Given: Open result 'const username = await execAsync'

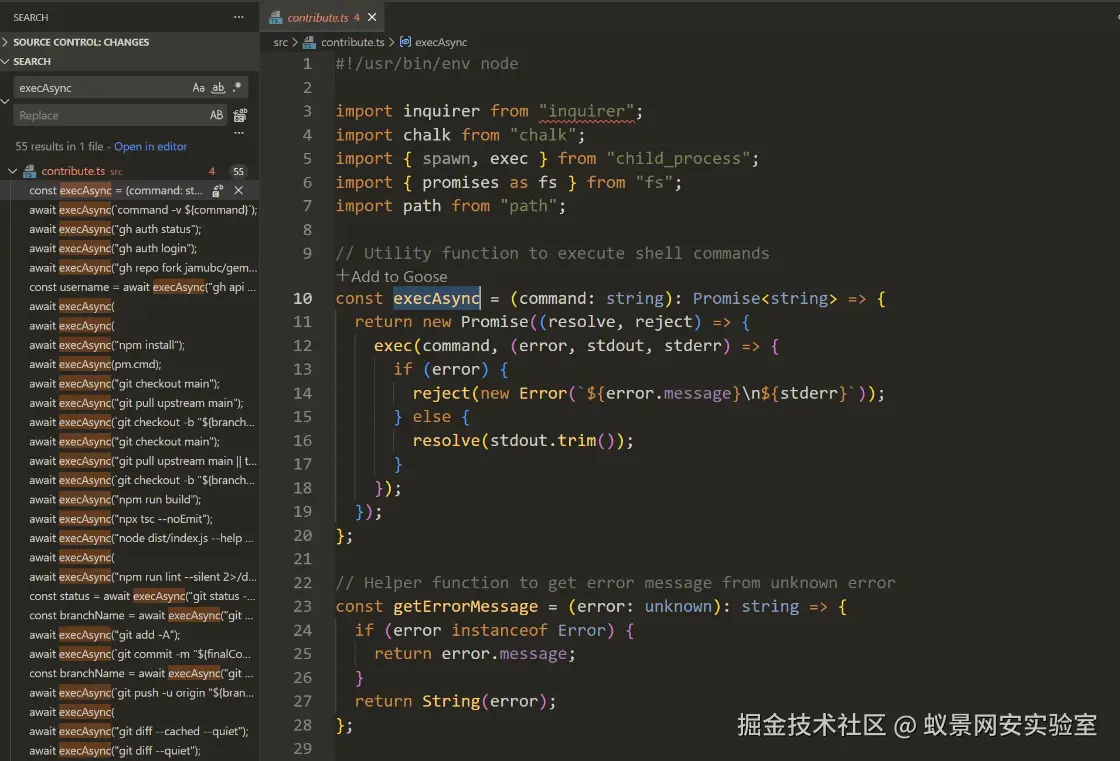Looking at the screenshot, I should tap(143, 287).
